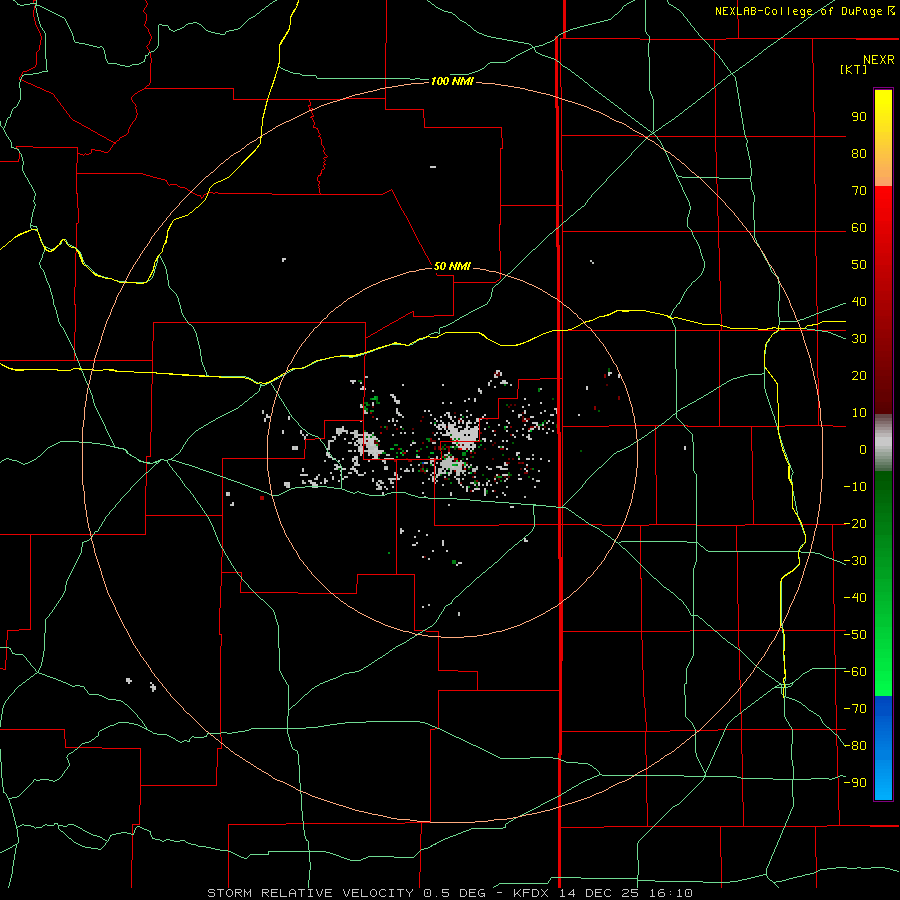900x900 pixels.
Task: Click the 80 value on the velocity scale
Action: [859, 154]
